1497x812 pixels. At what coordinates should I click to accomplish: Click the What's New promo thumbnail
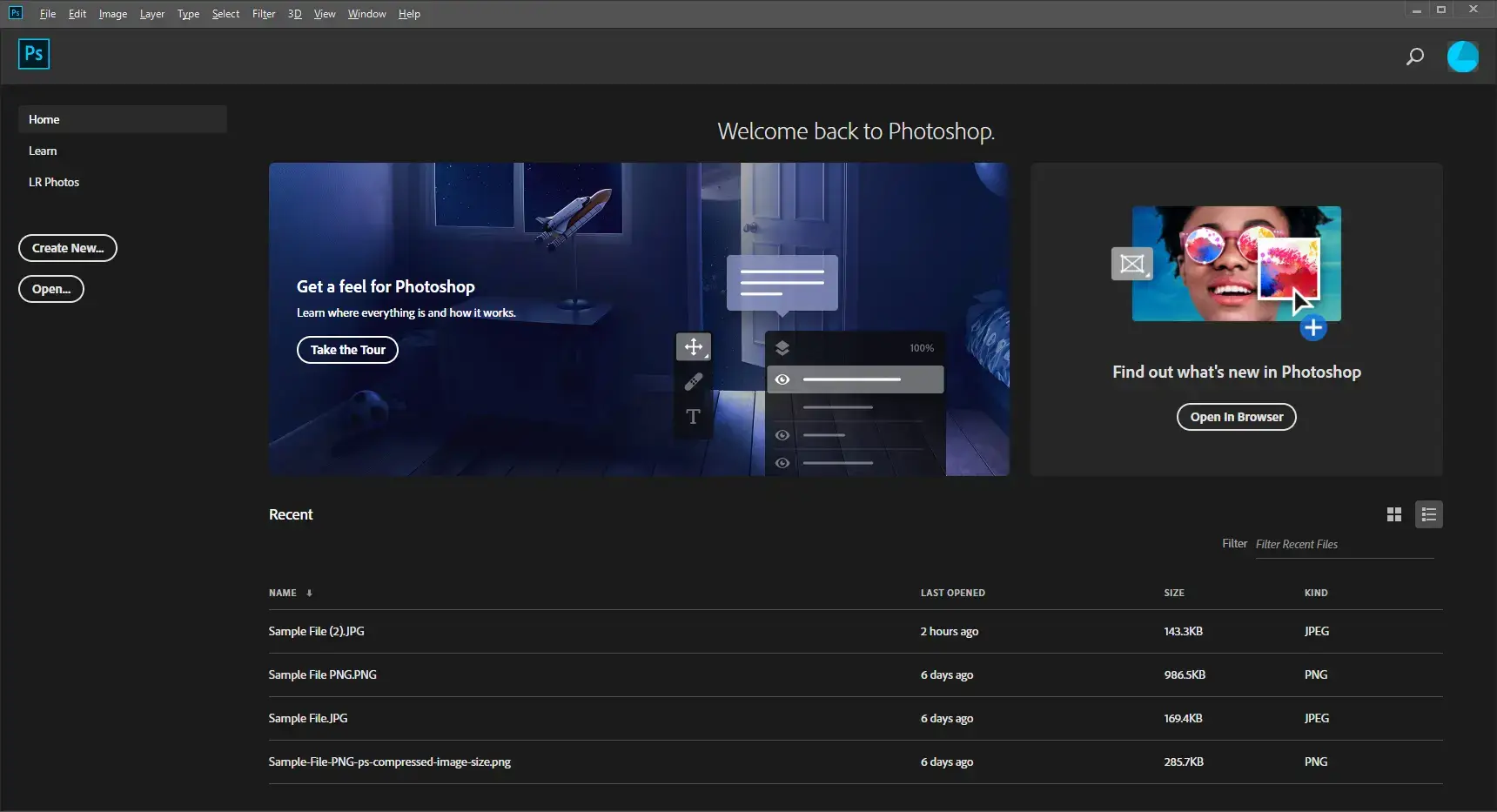(x=1236, y=264)
